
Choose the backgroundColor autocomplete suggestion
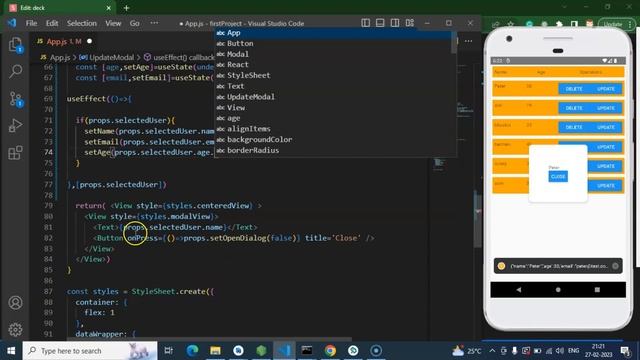click(x=332, y=140)
